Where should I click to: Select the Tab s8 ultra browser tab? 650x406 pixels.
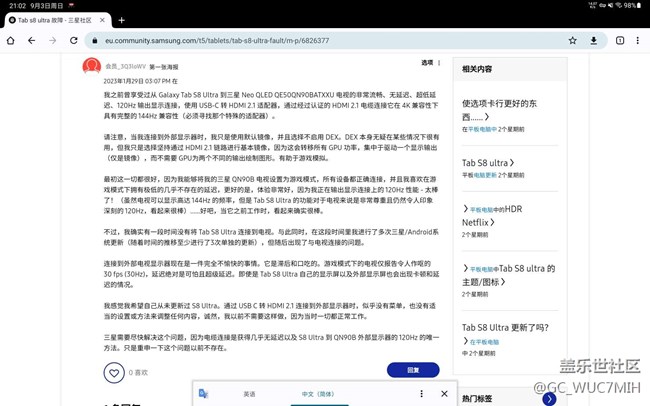tap(58, 20)
